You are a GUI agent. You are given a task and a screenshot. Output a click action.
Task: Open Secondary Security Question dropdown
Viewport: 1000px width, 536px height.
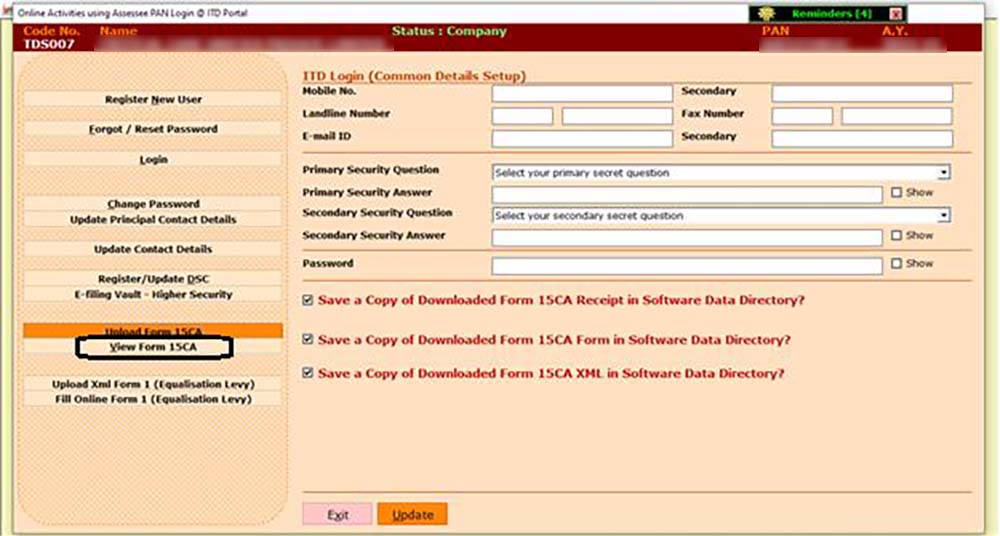pyautogui.click(x=943, y=216)
